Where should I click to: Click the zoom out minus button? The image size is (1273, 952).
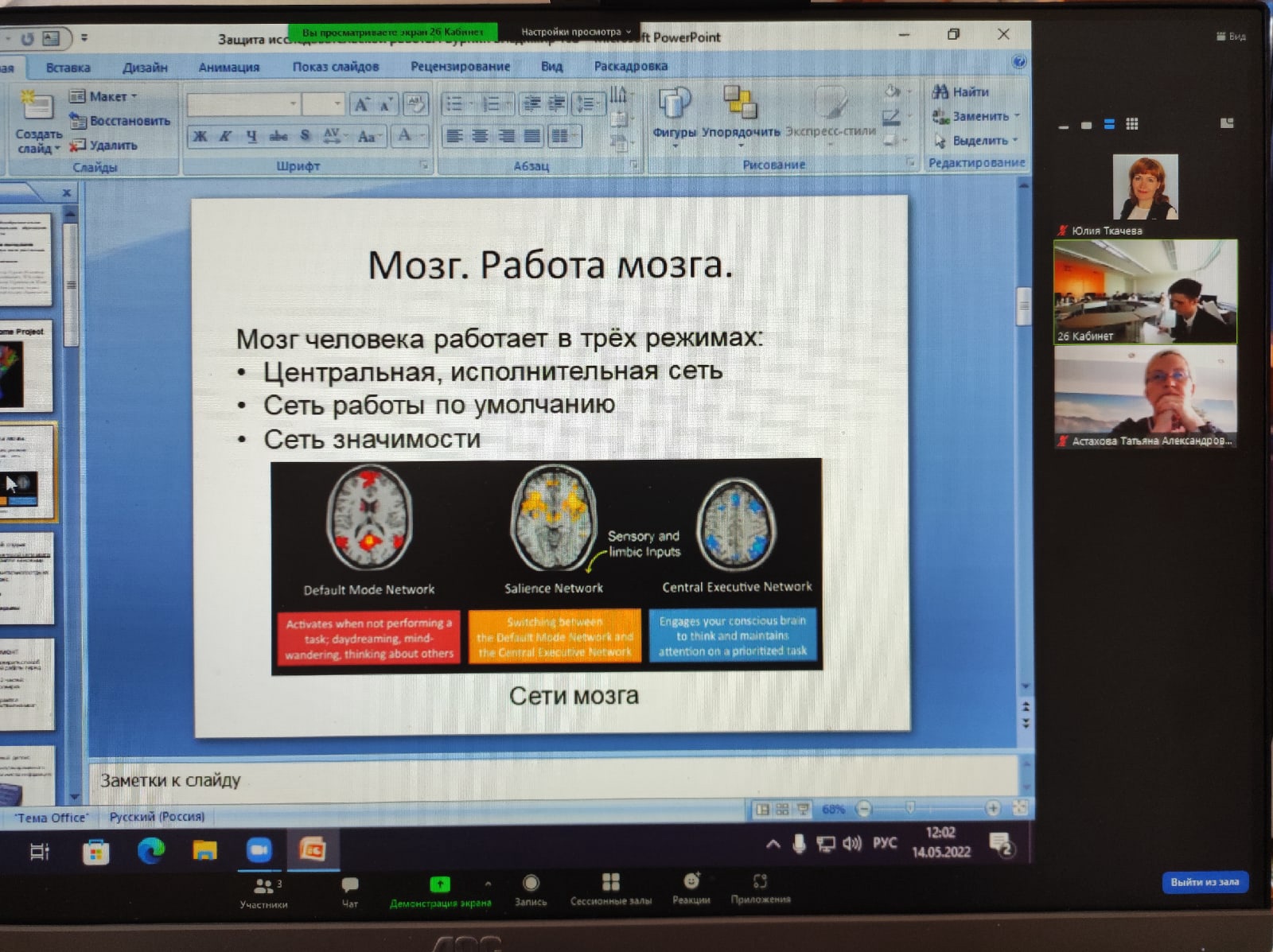tap(864, 809)
